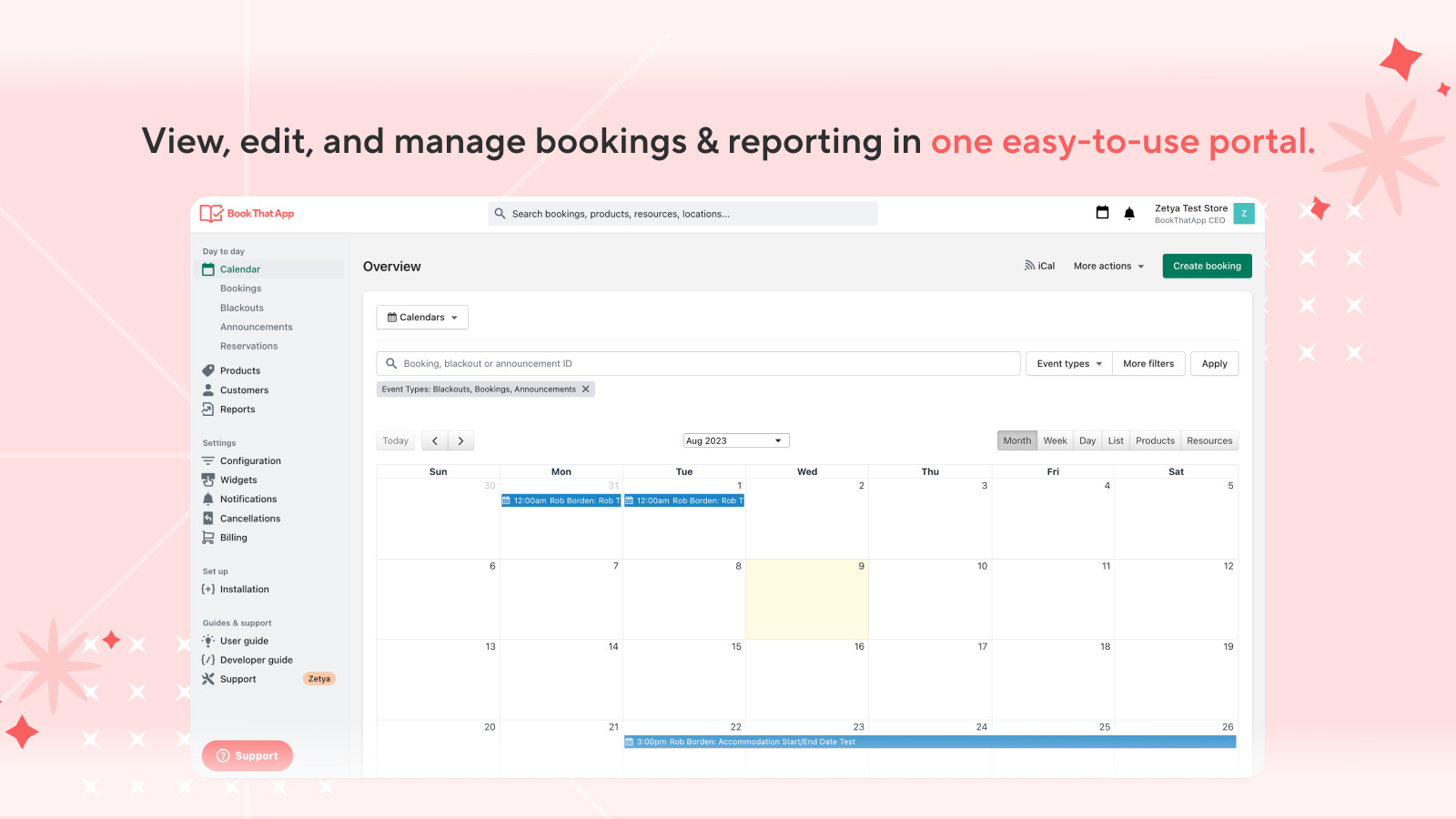Switch to Resources view

click(1209, 440)
